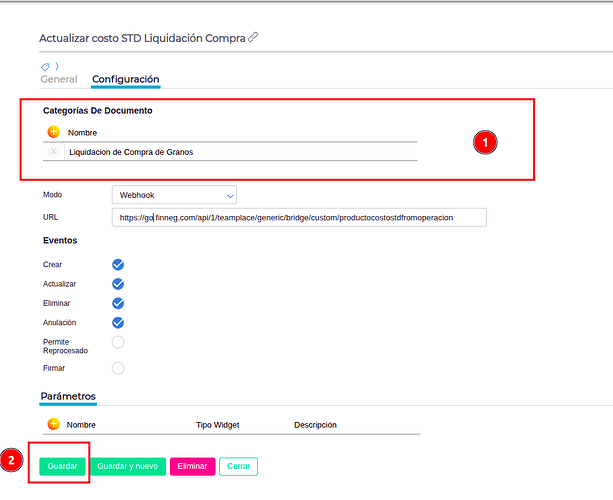This screenshot has height=500, width=613.
Task: Uncheck the Actualizar event checkbox
Action: 118,284
